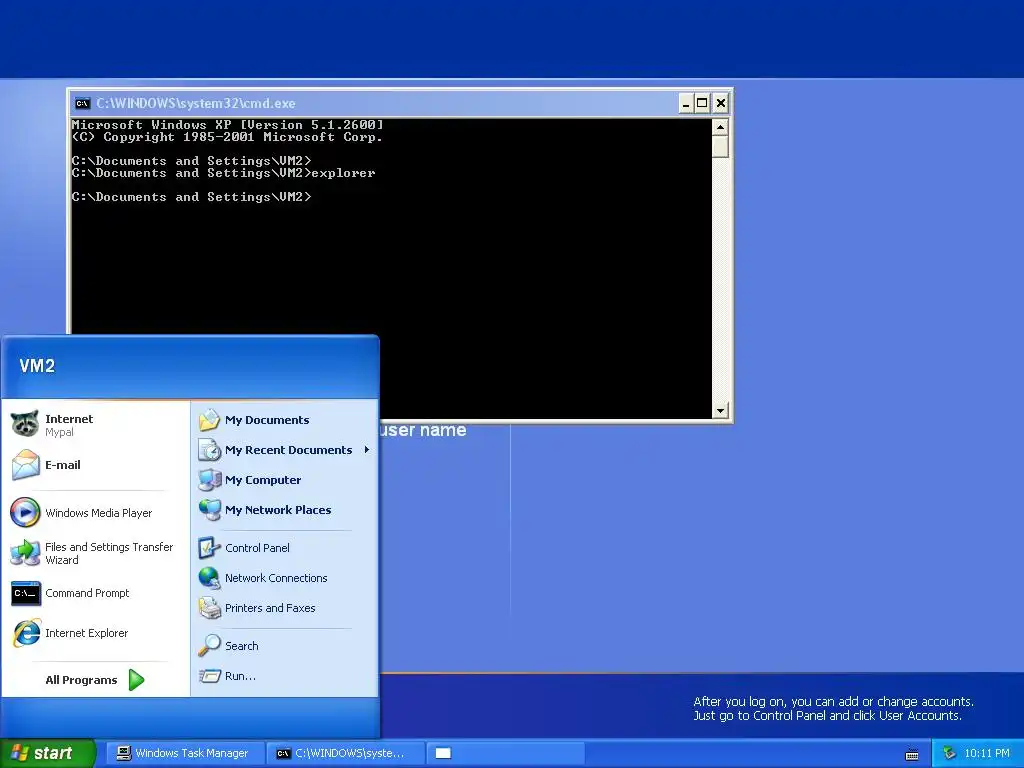Open My Computer icon
The height and width of the screenshot is (768, 1024).
[x=210, y=480]
